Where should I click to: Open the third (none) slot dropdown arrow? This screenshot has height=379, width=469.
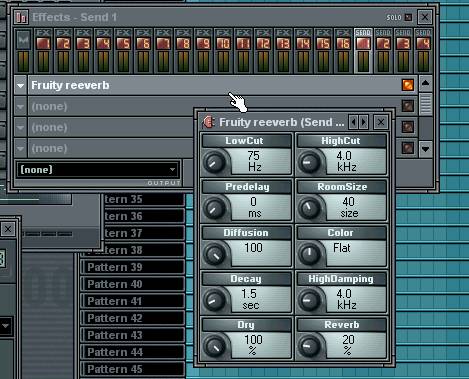click(21, 128)
